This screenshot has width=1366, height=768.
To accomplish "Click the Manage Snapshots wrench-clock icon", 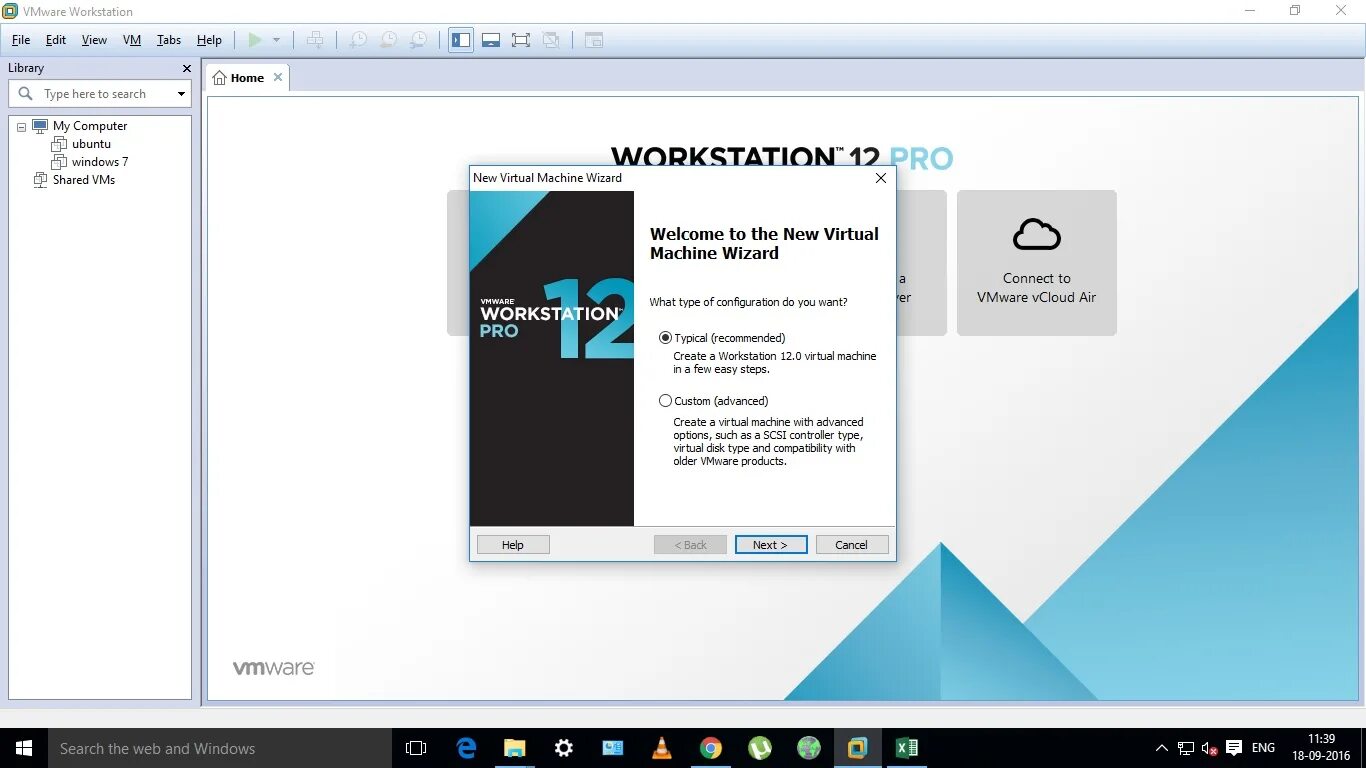I will point(419,40).
